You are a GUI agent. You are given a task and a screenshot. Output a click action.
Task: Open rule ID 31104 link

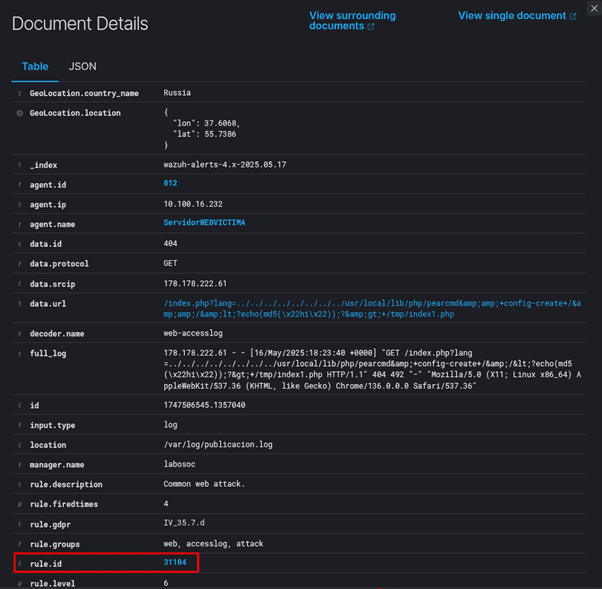pyautogui.click(x=175, y=564)
